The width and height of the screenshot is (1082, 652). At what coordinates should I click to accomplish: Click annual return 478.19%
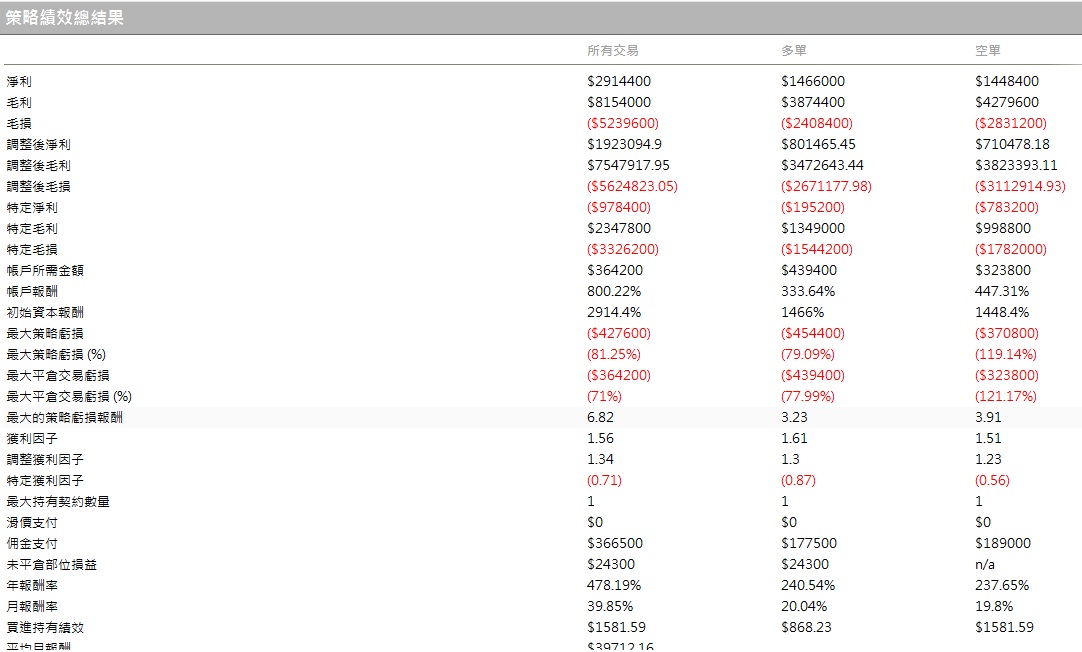click(614, 586)
